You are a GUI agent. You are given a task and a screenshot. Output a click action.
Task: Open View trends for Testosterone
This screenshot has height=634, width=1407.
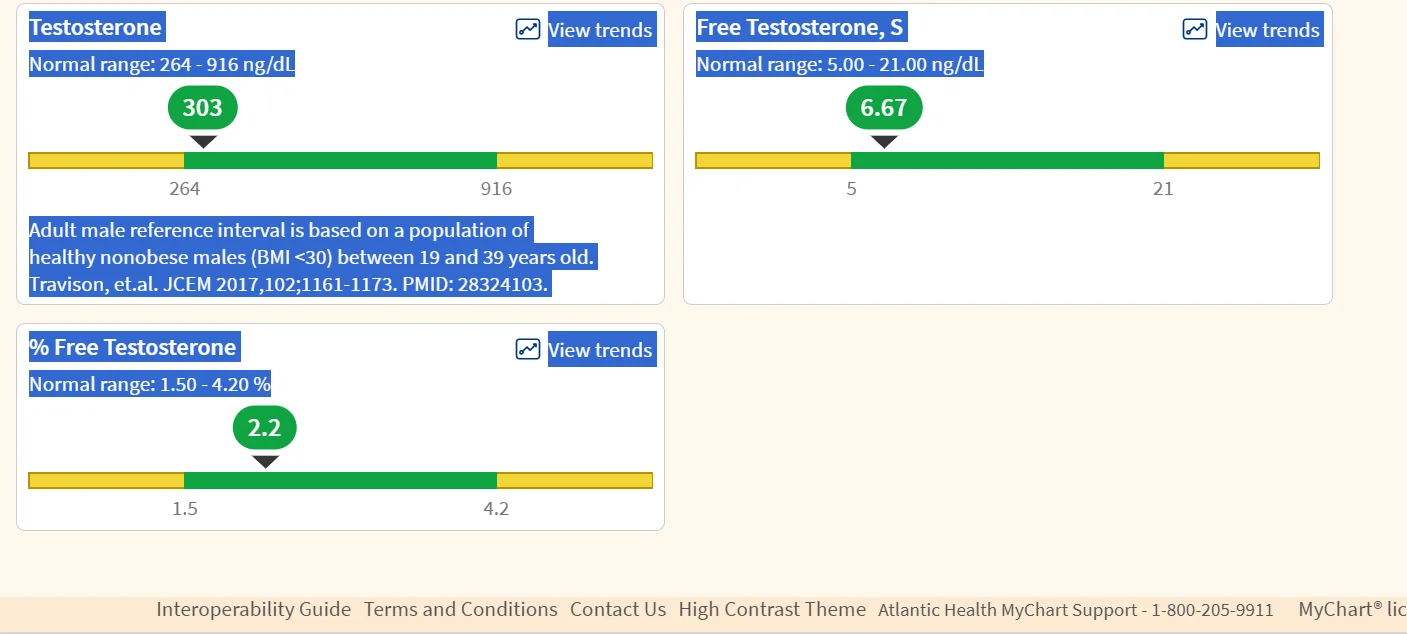tap(600, 30)
